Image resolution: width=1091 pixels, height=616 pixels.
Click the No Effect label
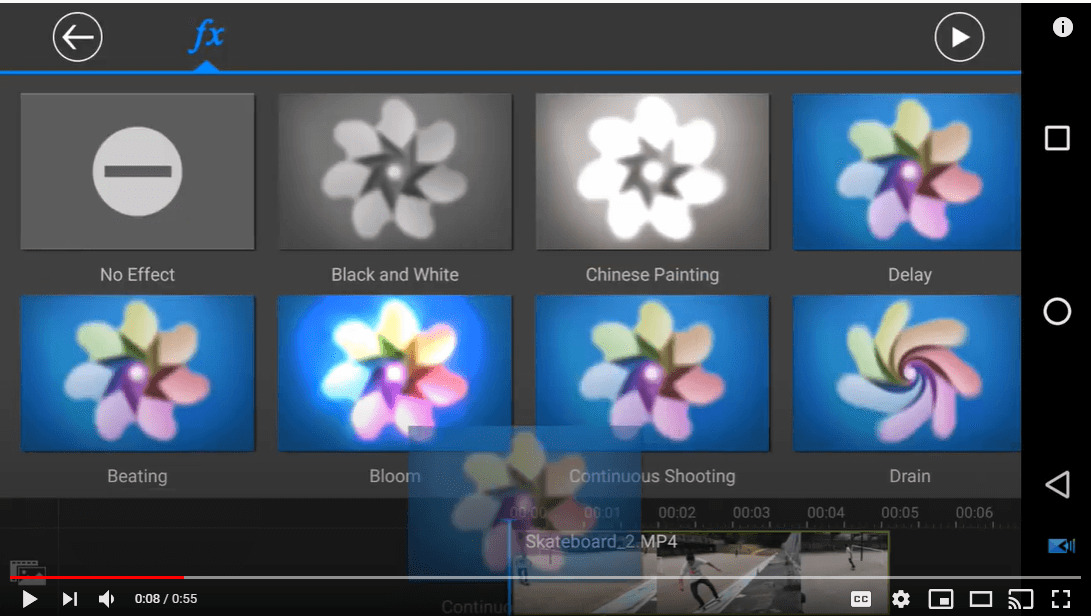coord(137,274)
